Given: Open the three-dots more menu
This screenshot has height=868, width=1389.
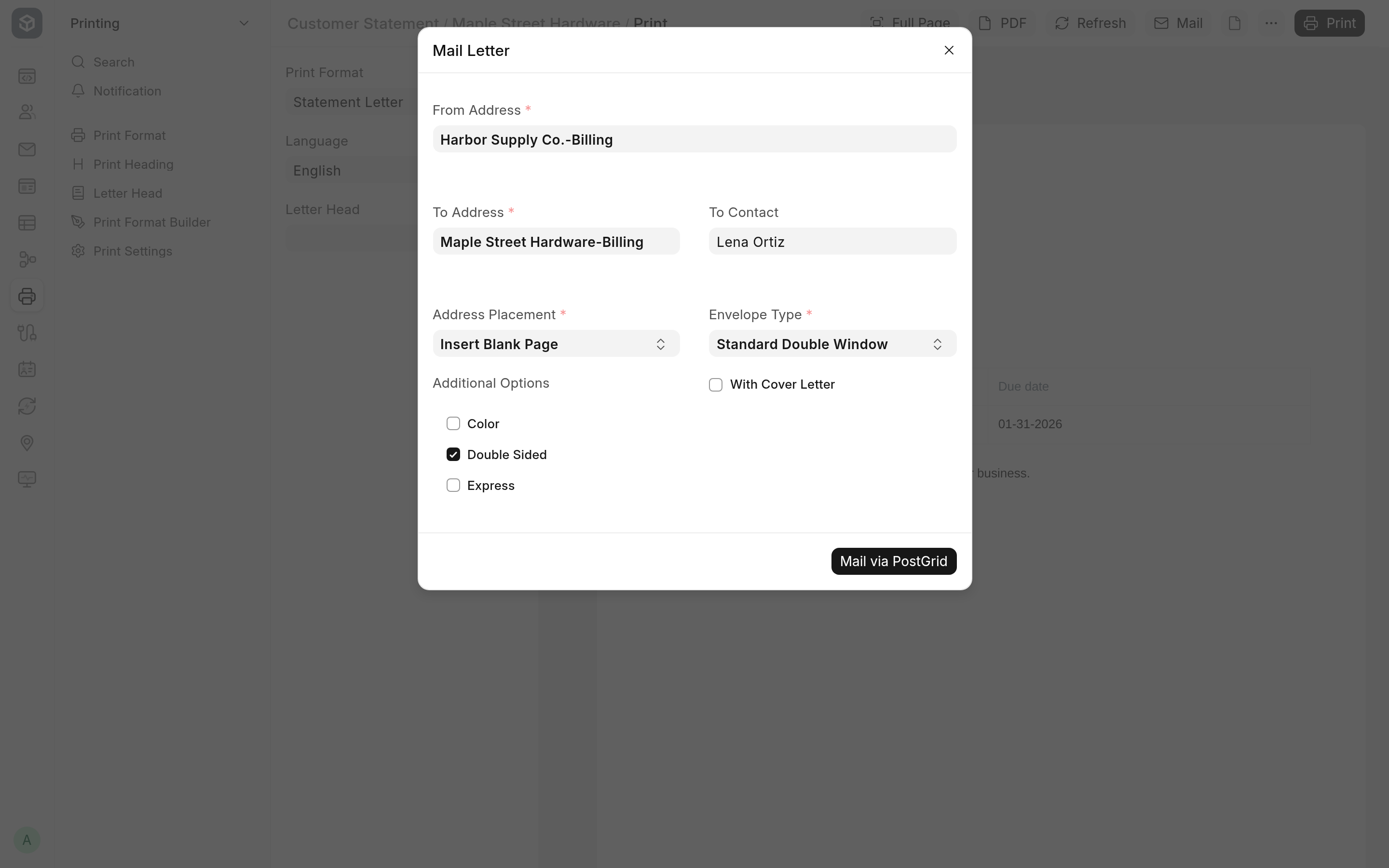Looking at the screenshot, I should coord(1271,24).
